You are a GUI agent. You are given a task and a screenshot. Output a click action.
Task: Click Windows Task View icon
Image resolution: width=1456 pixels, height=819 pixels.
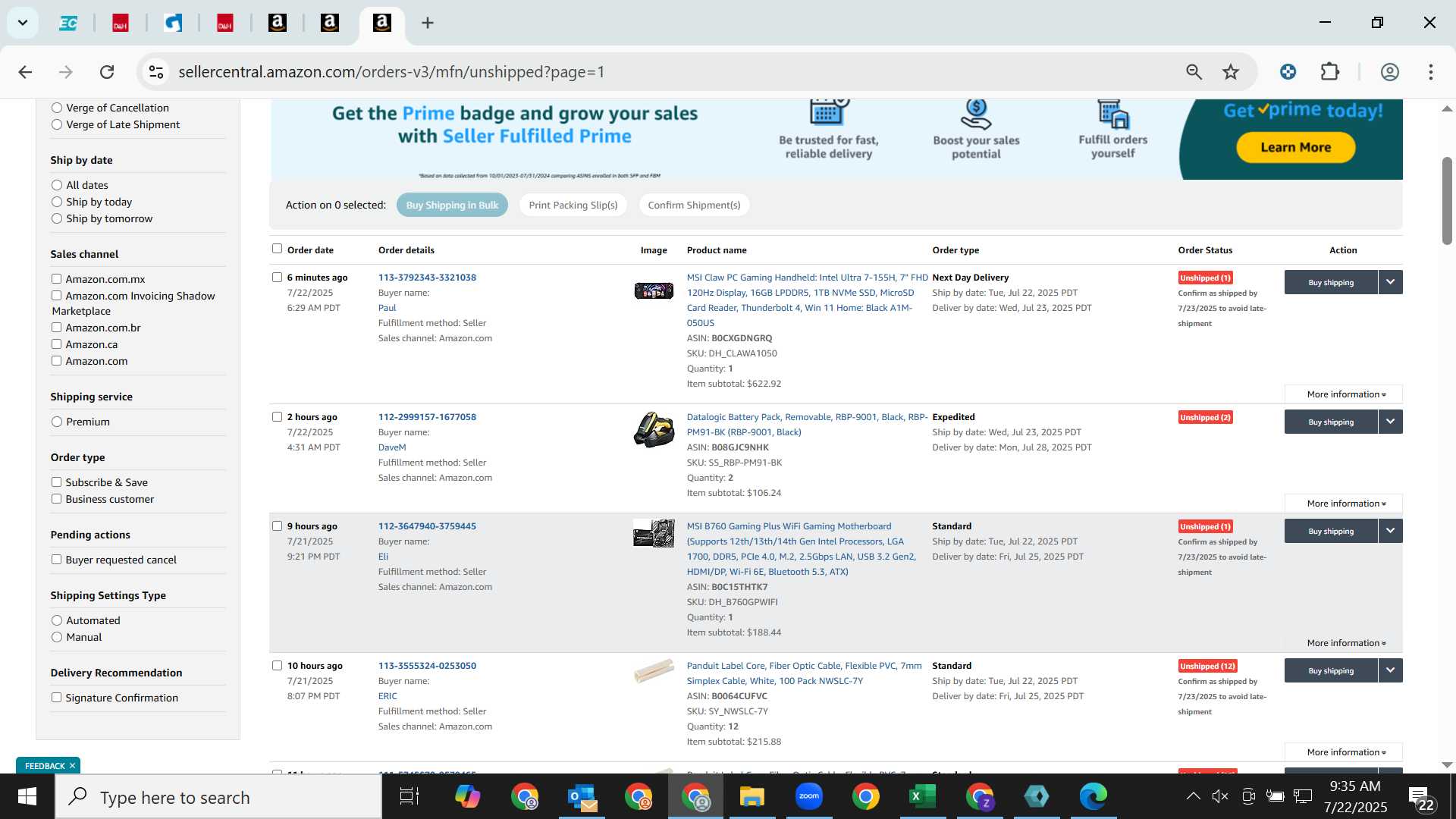point(409,797)
